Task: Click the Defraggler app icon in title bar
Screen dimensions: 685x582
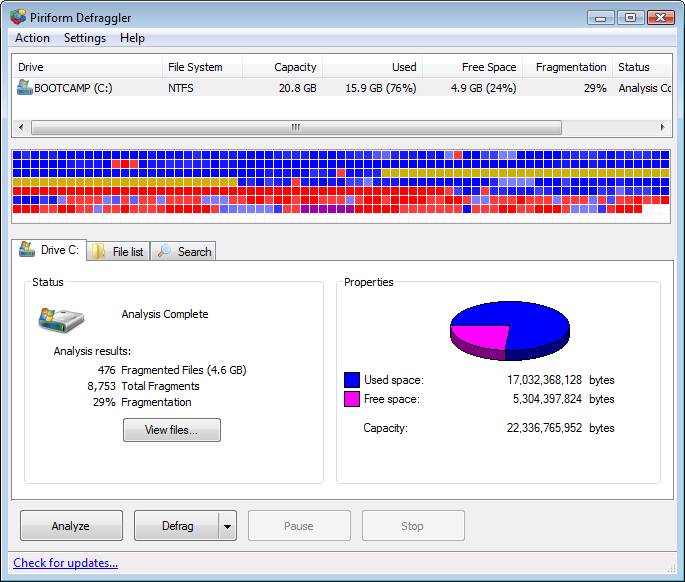Action: click(x=18, y=17)
